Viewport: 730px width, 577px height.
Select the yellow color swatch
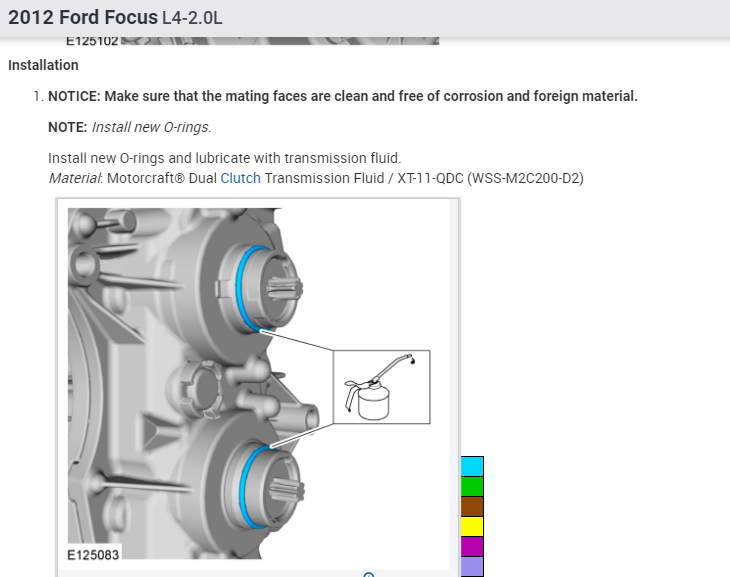472,527
